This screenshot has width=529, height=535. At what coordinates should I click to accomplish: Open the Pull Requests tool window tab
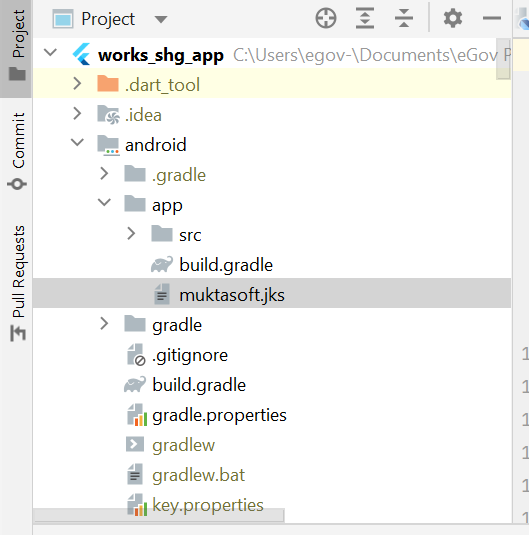point(17,283)
